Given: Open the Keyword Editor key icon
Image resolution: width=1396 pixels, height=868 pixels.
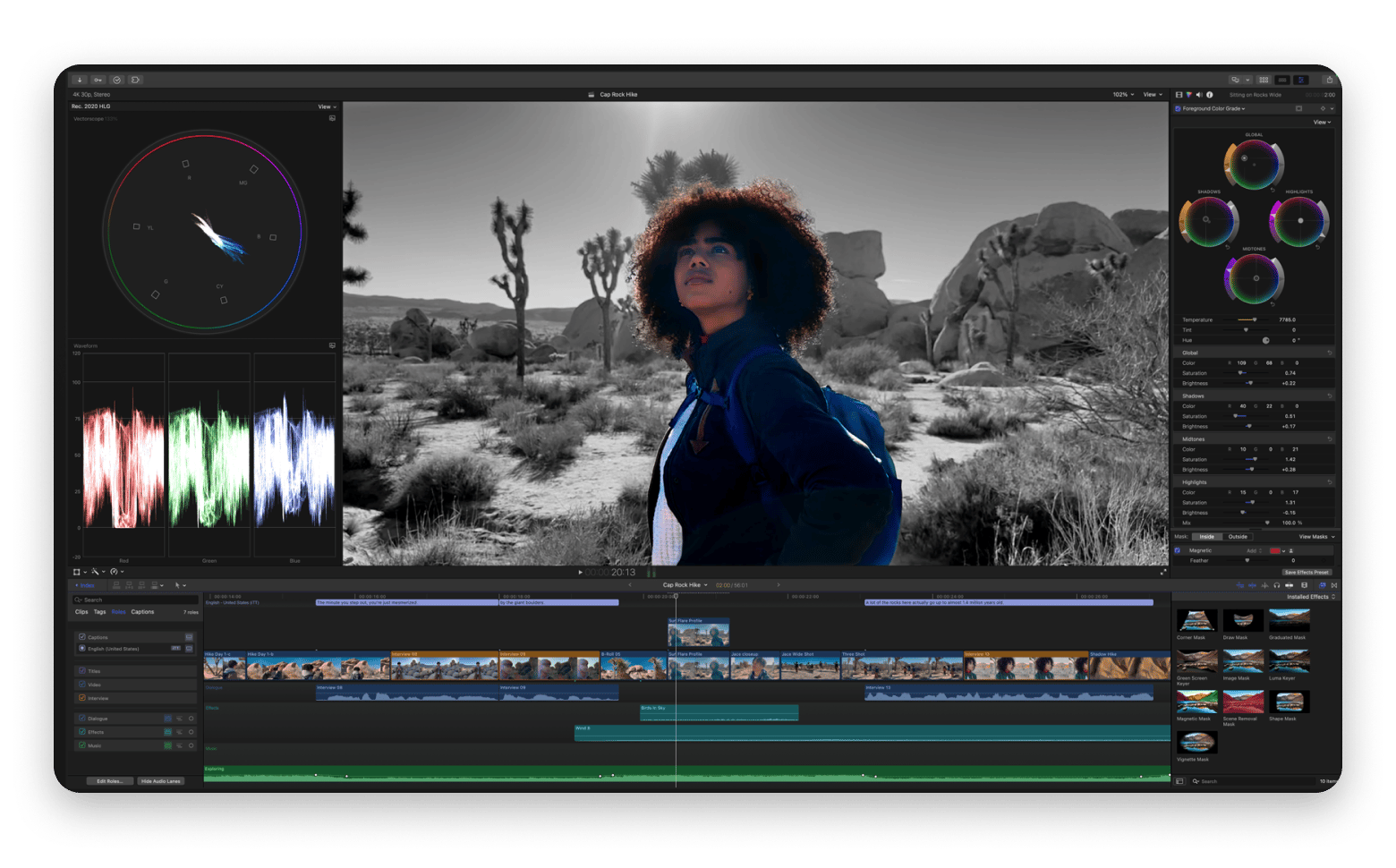Looking at the screenshot, I should (98, 80).
